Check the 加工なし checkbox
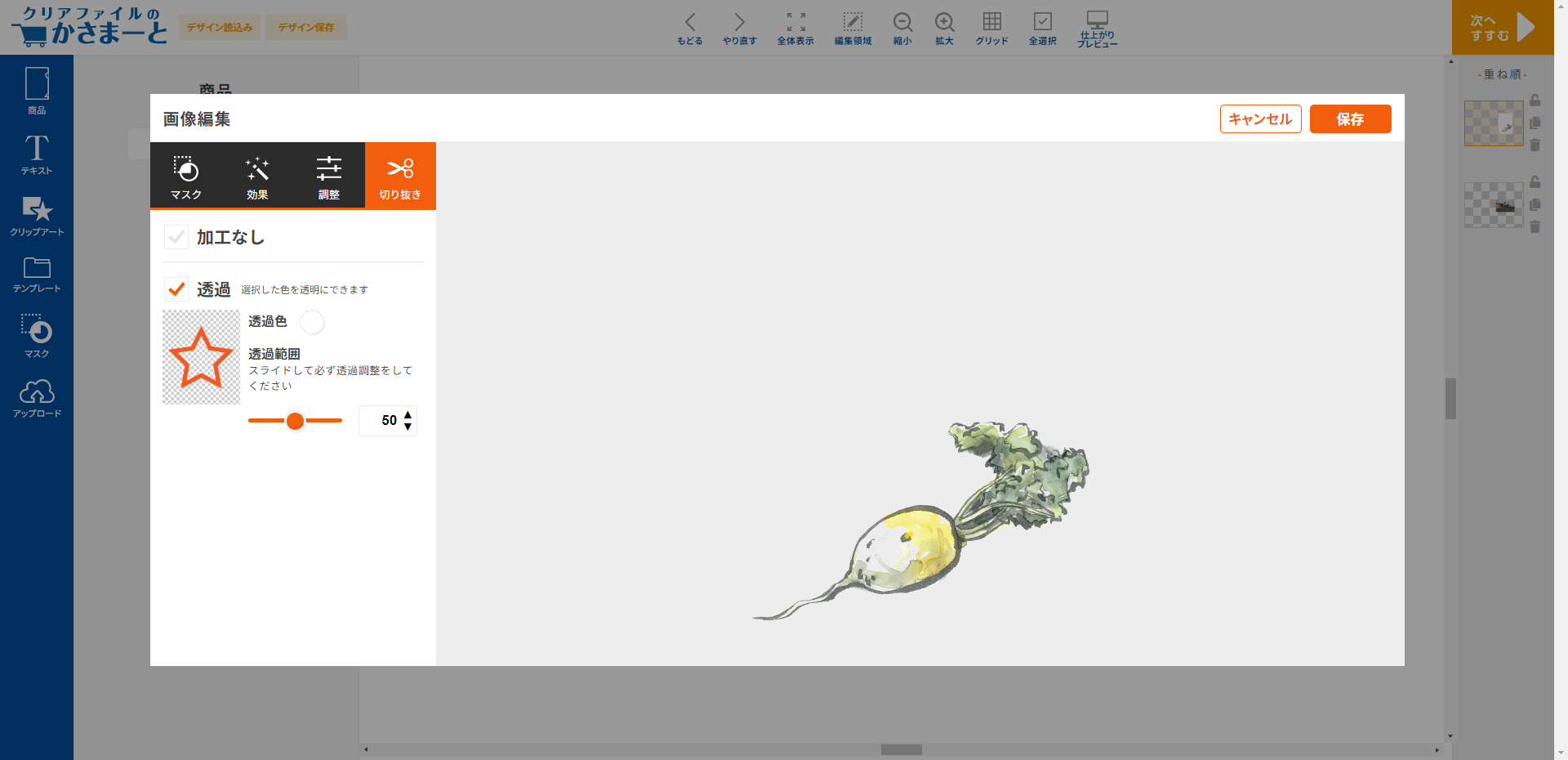The image size is (1568, 760). click(x=176, y=237)
